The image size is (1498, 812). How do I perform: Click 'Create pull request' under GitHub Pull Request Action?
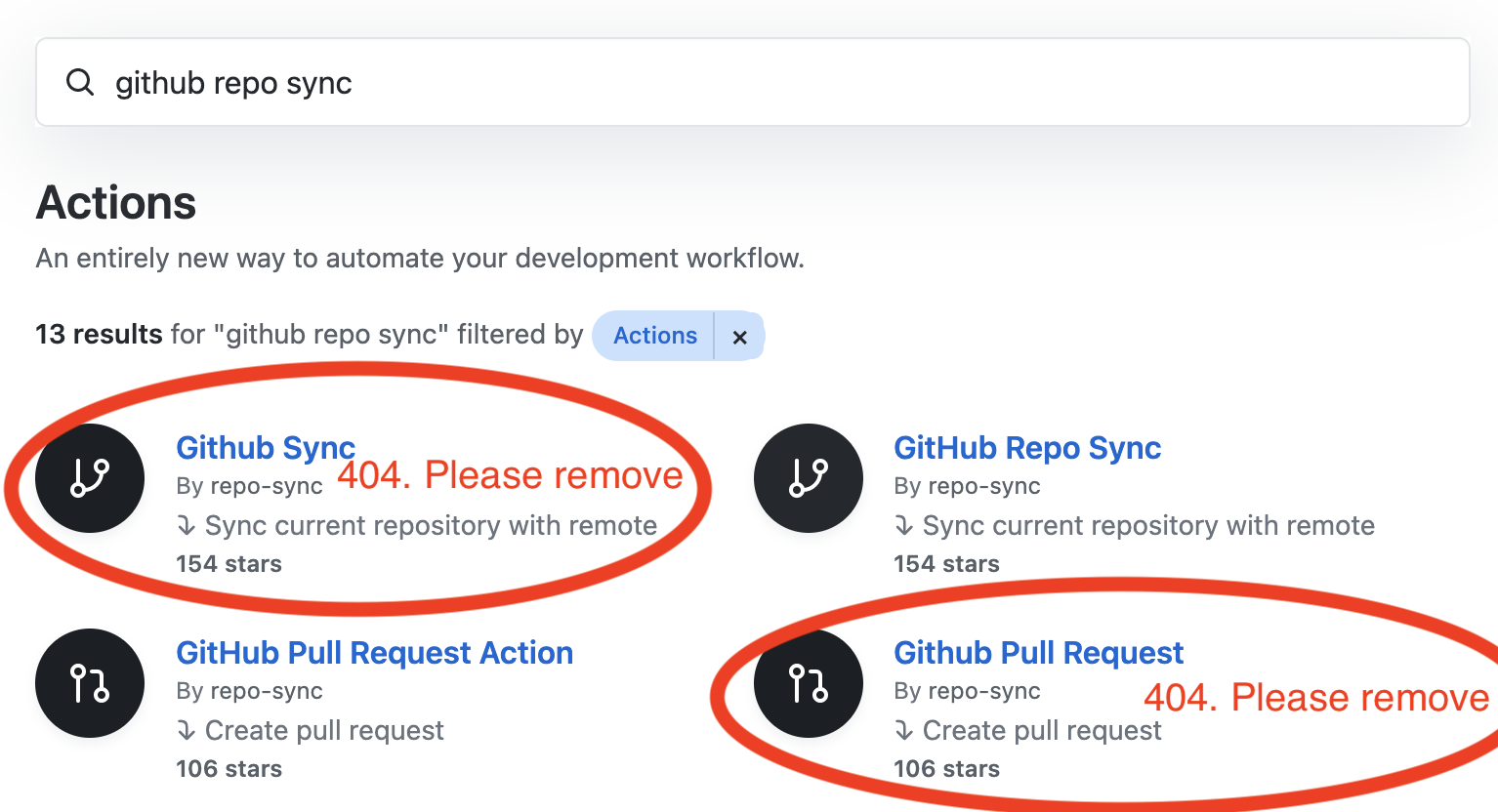click(x=311, y=731)
